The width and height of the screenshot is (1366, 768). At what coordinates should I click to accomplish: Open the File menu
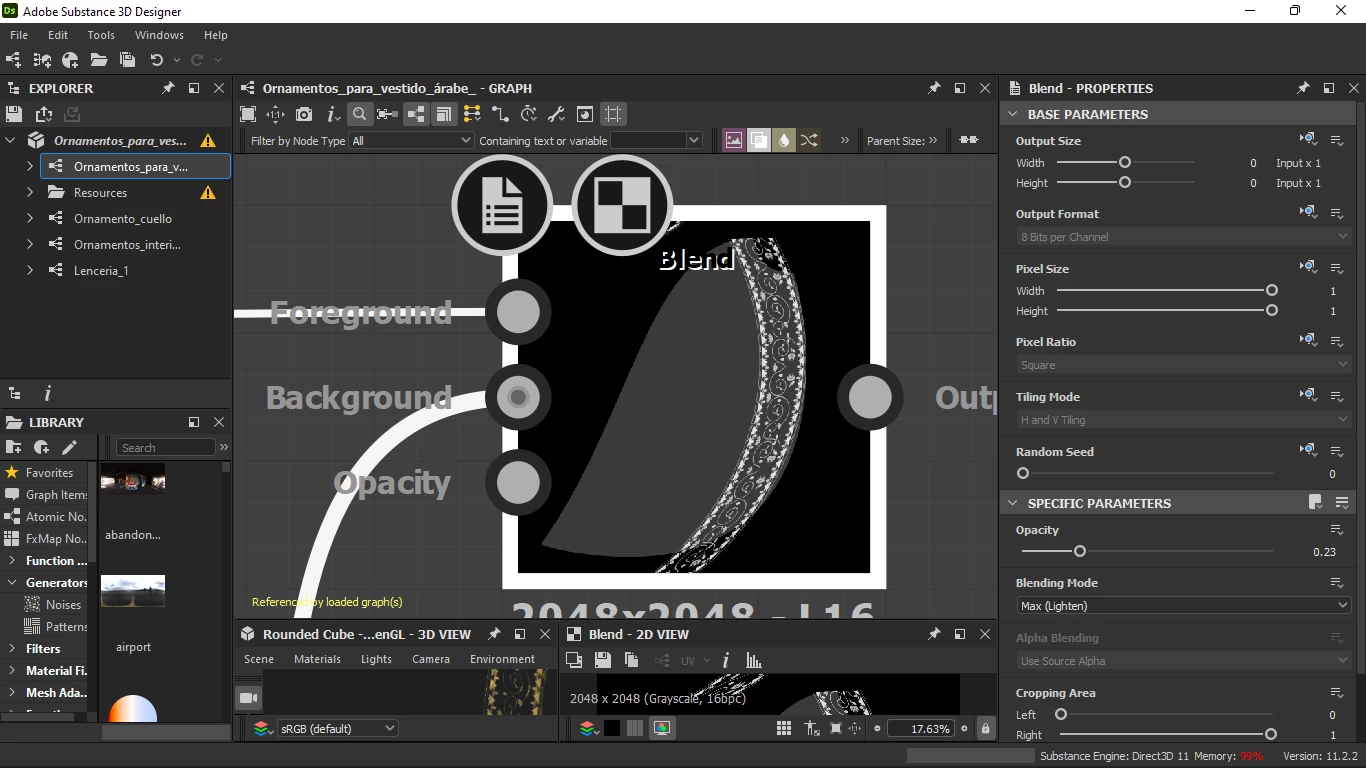point(19,35)
